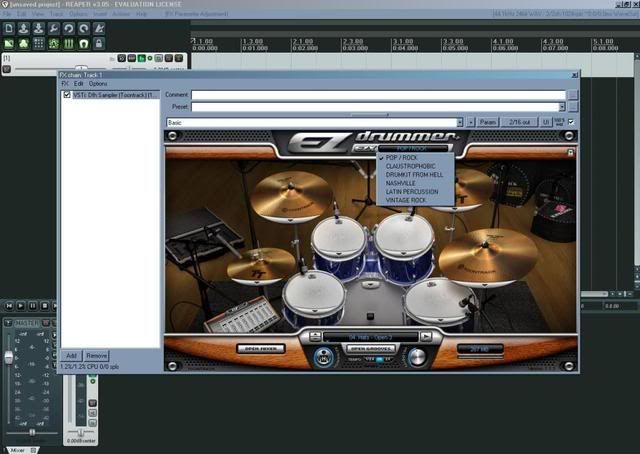This screenshot has width=640, height=454.
Task: Click the transport rewind-to-start button
Action: pyautogui.click(x=9, y=305)
